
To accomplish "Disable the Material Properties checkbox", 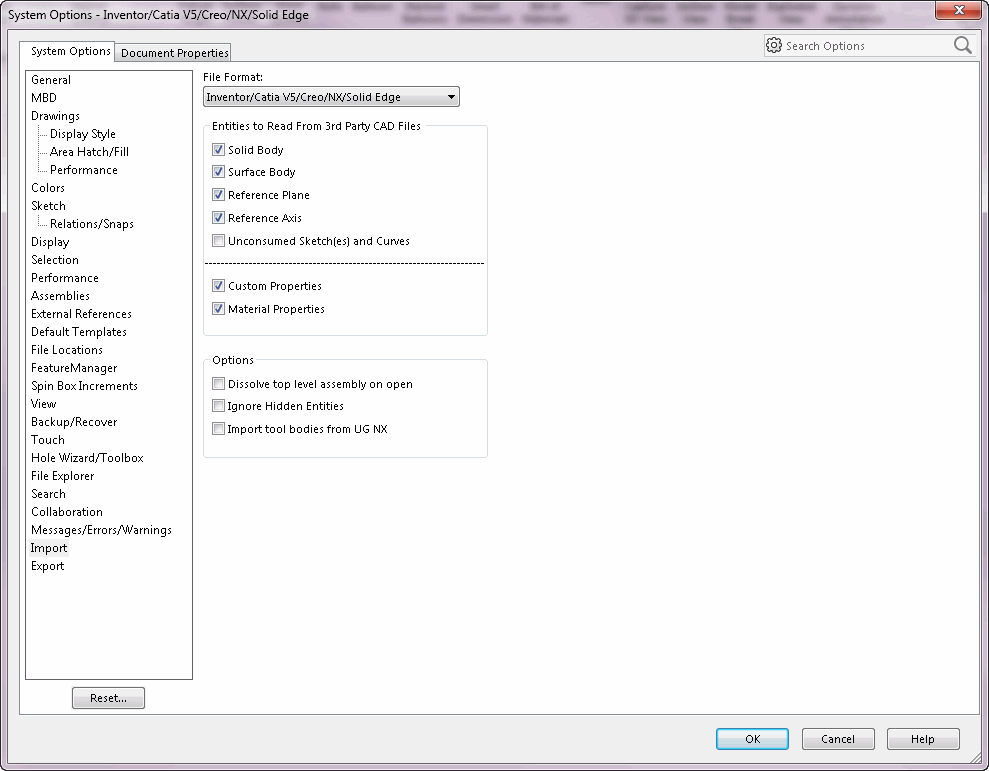I will point(218,309).
